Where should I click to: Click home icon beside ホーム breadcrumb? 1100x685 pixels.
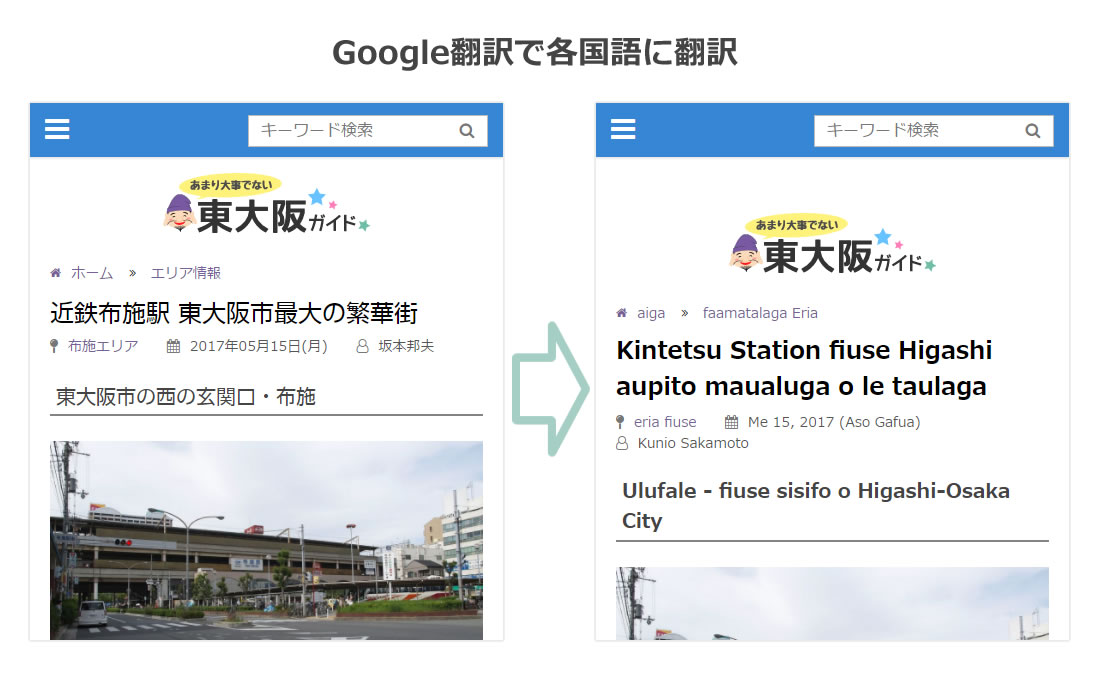55,272
